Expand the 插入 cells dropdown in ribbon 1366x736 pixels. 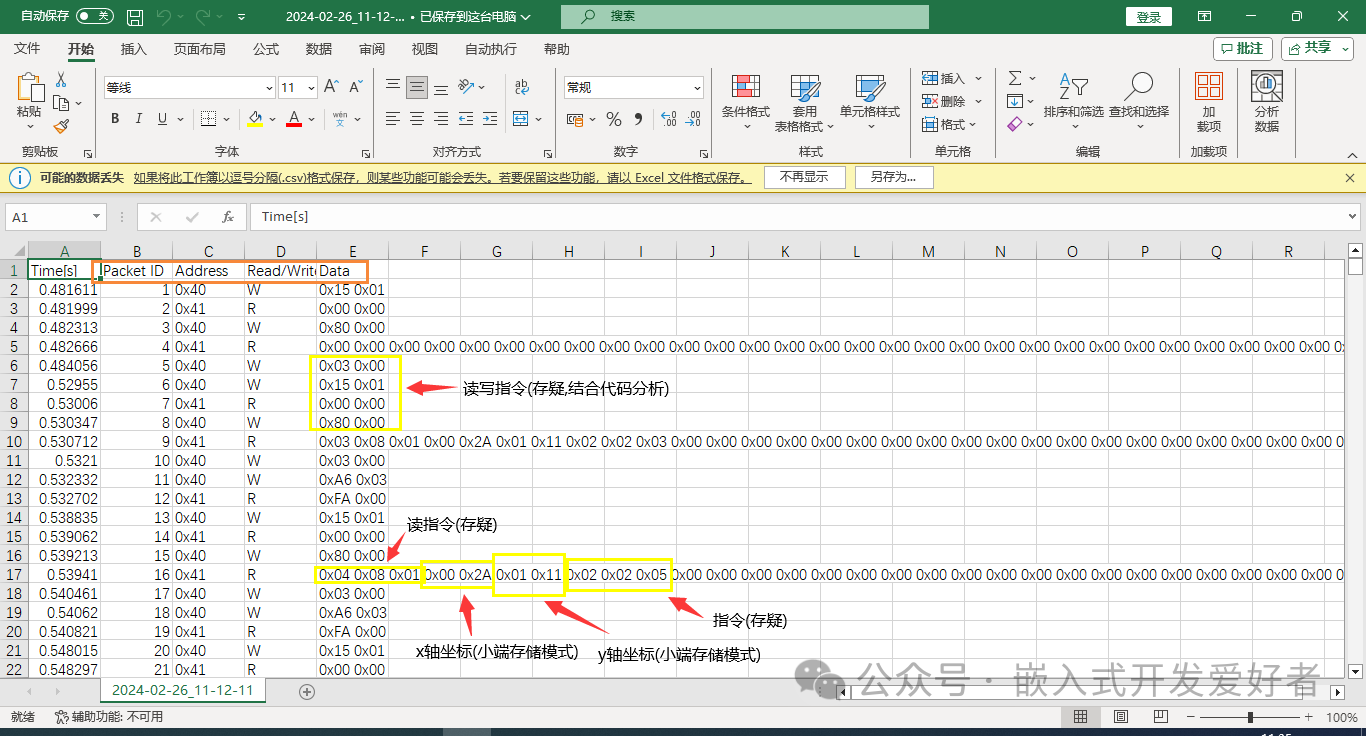coord(978,78)
